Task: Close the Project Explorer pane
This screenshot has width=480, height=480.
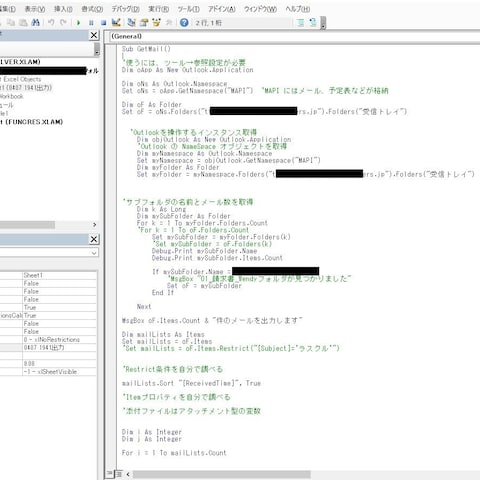Action: 94,35
